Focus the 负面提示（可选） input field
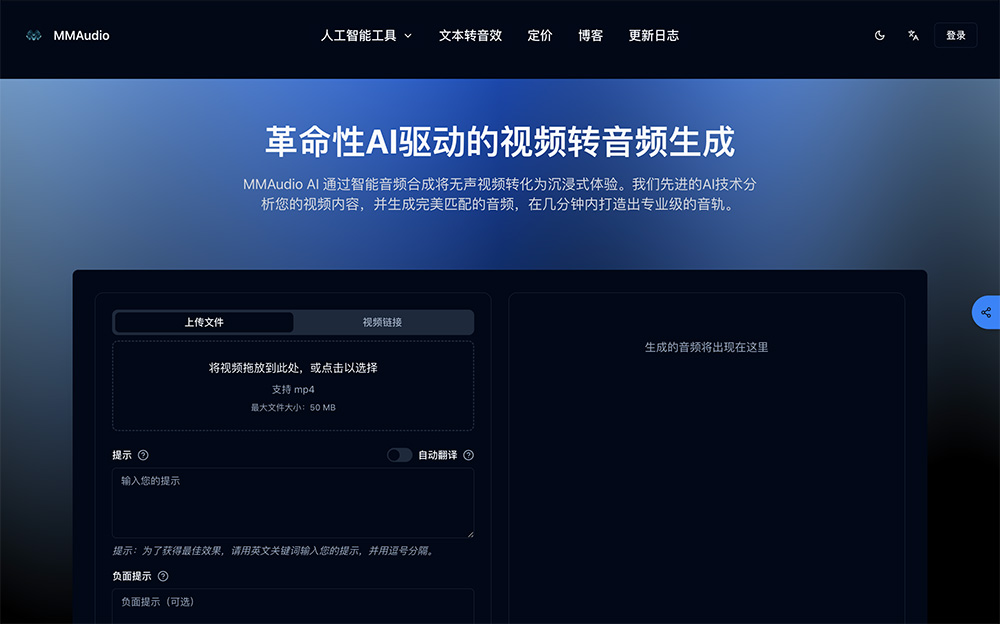Screen dimensions: 1000x624 pos(293,606)
